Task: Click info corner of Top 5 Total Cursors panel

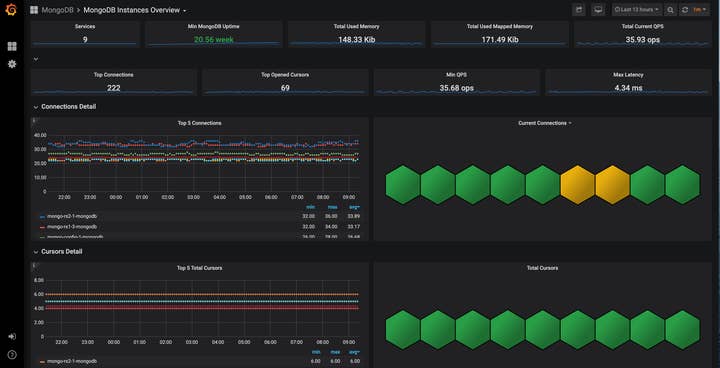Action: [33, 265]
